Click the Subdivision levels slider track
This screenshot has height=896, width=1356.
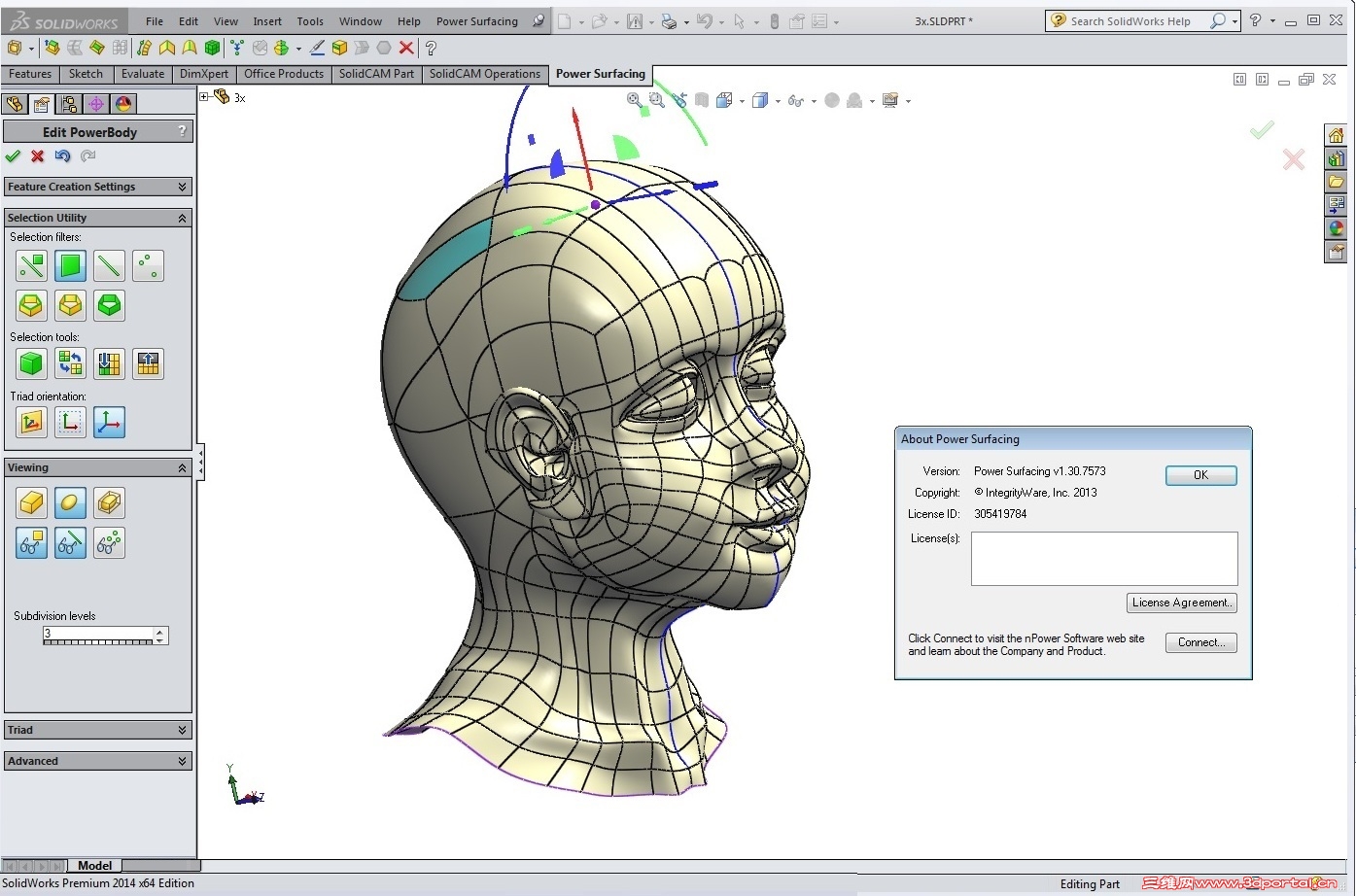(98, 641)
